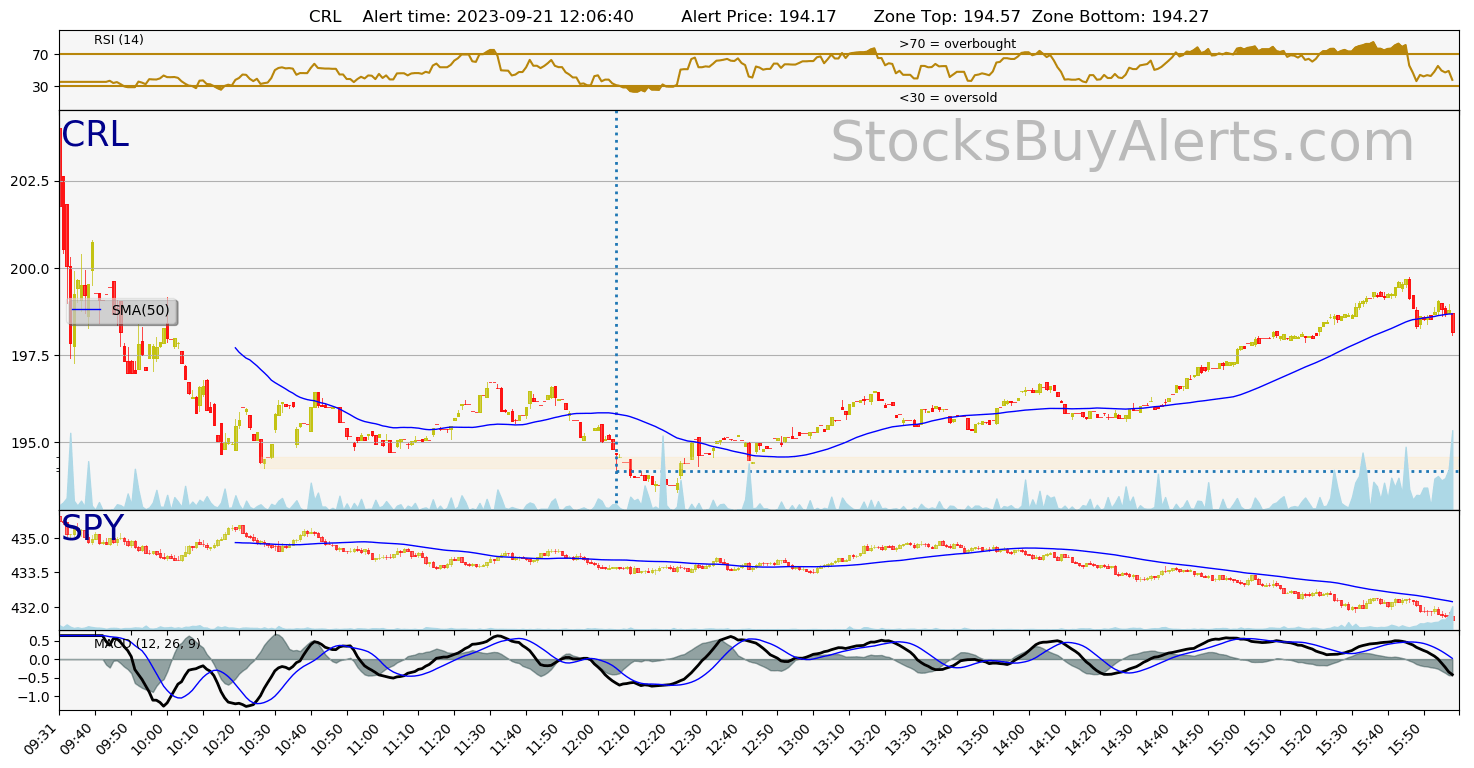Click the RSI 30 axis label

(x=41, y=86)
